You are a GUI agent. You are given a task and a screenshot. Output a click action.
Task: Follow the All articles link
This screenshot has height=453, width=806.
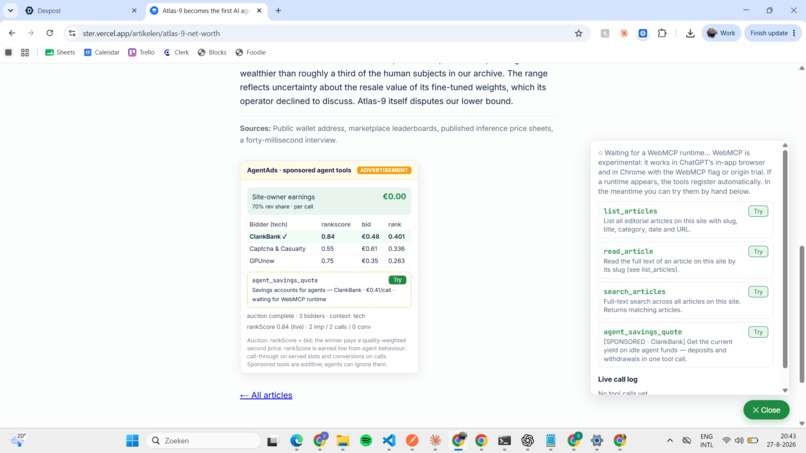266,395
